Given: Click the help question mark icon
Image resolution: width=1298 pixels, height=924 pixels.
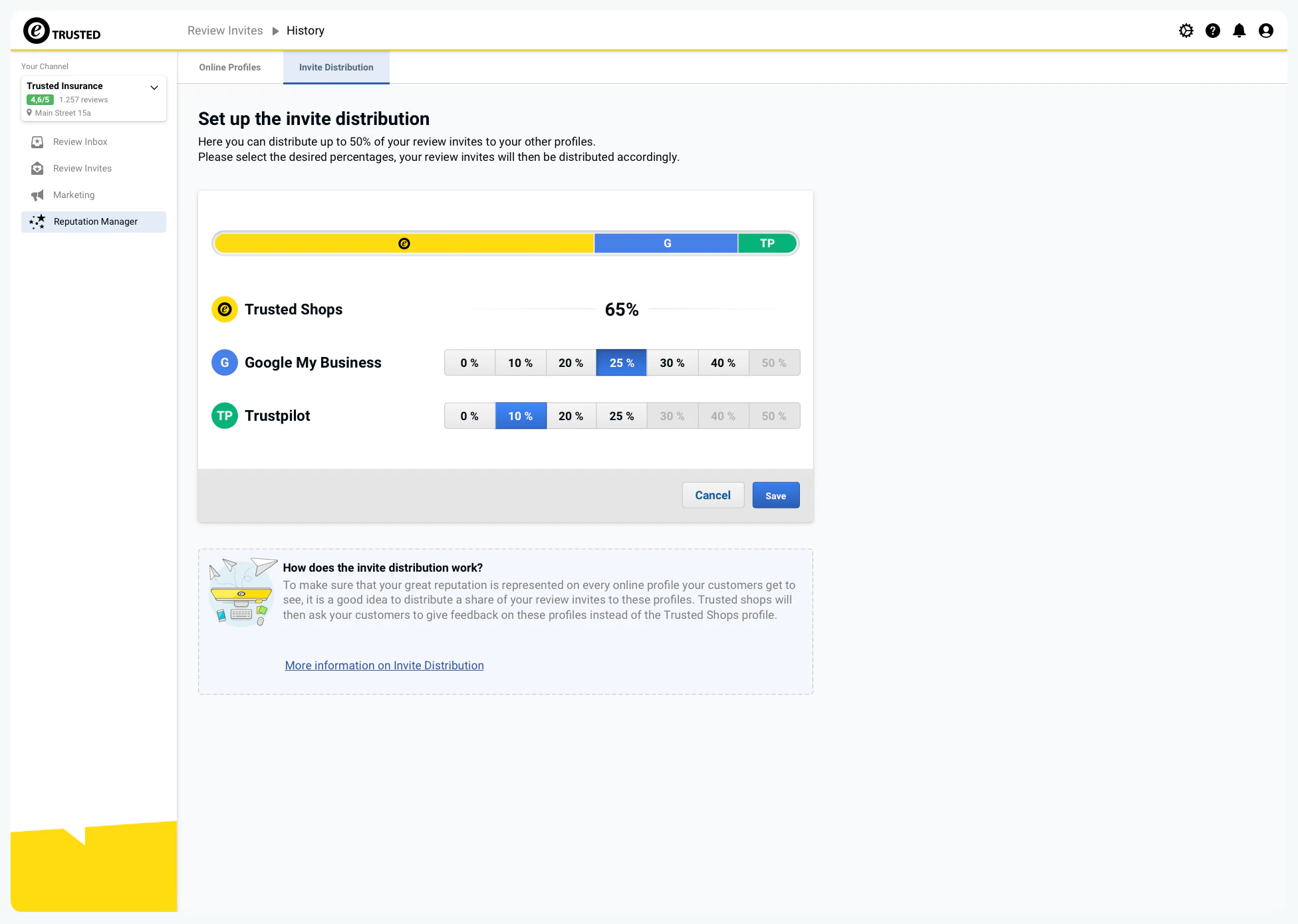Looking at the screenshot, I should coord(1213,30).
